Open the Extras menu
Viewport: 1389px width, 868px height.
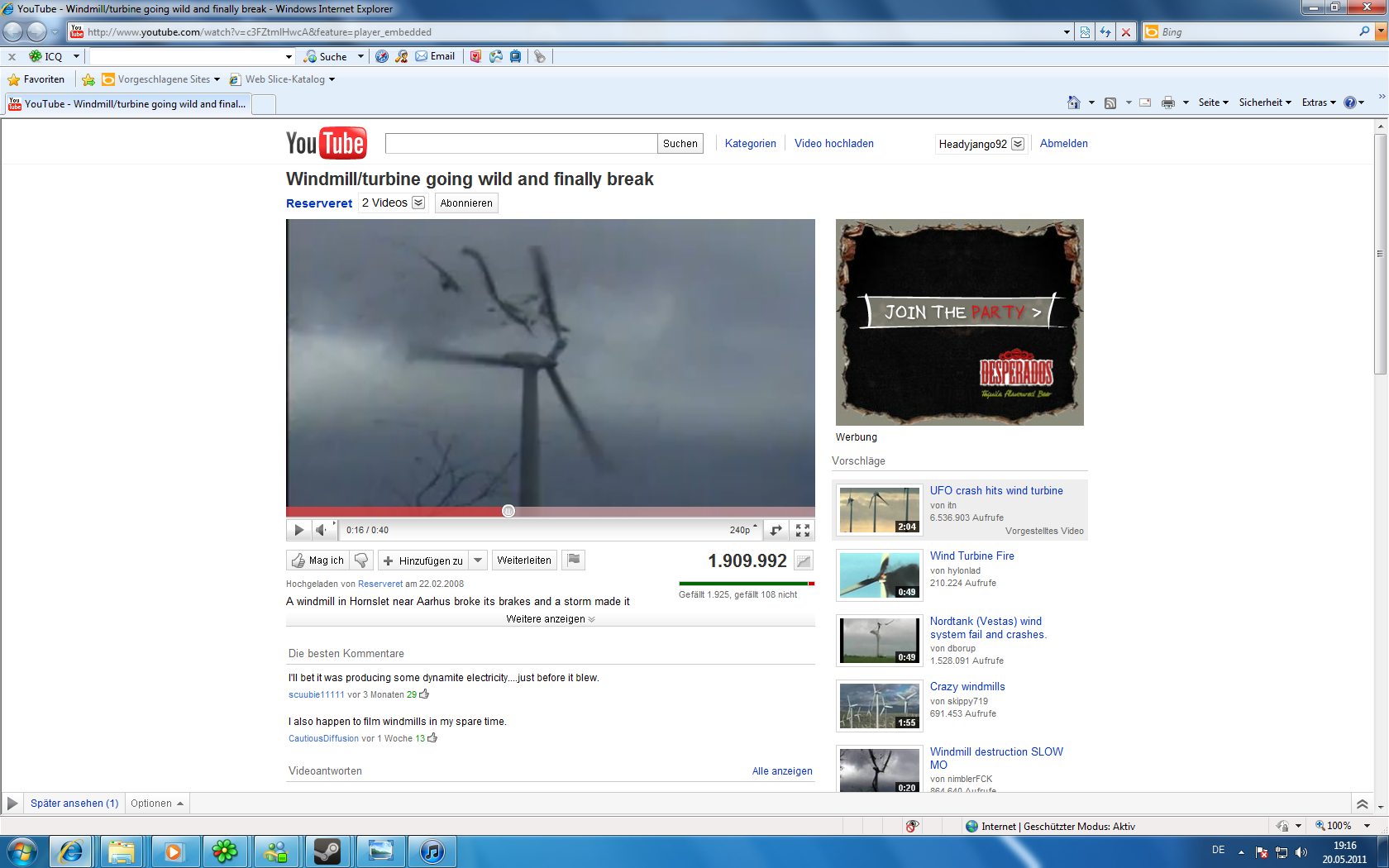point(1319,103)
